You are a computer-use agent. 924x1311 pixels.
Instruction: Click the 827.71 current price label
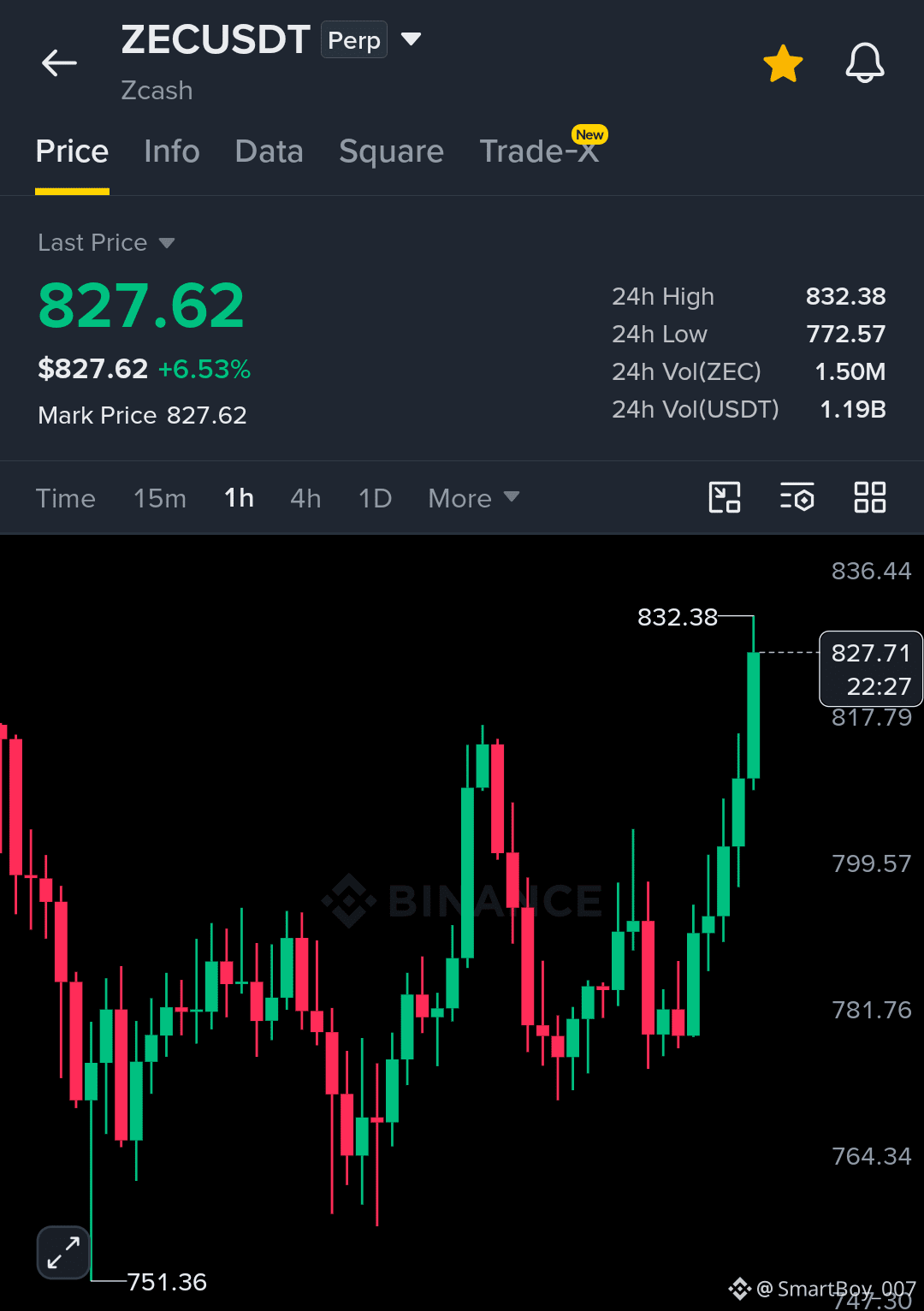[871, 669]
